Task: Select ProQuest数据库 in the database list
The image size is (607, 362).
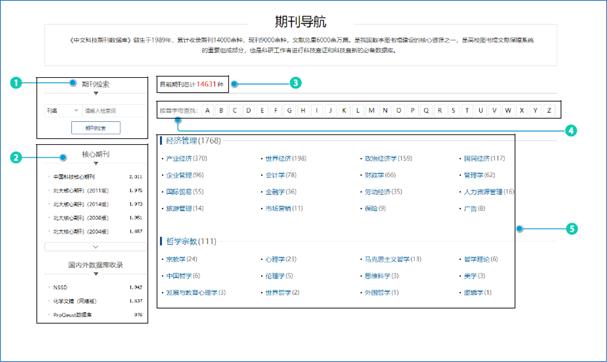Action: click(x=72, y=315)
